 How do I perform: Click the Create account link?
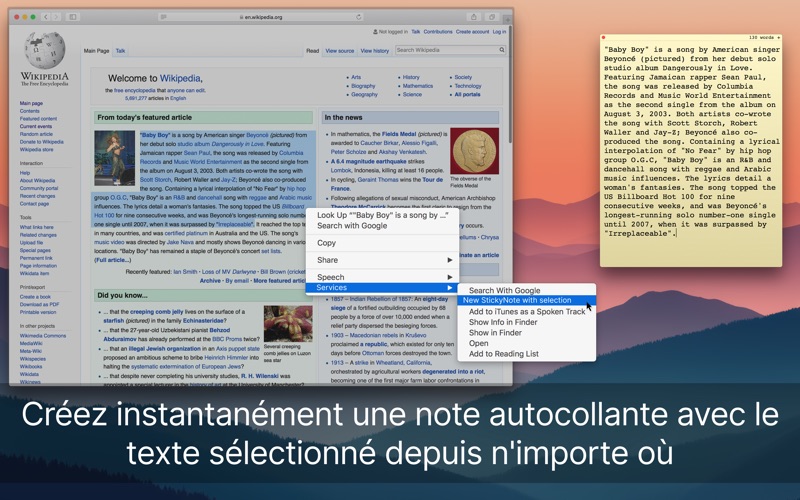[472, 32]
